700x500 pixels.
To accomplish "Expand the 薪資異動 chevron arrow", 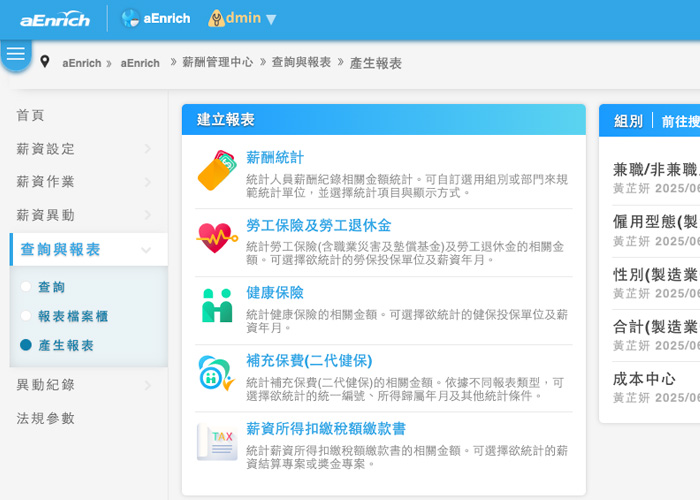I will [x=148, y=215].
